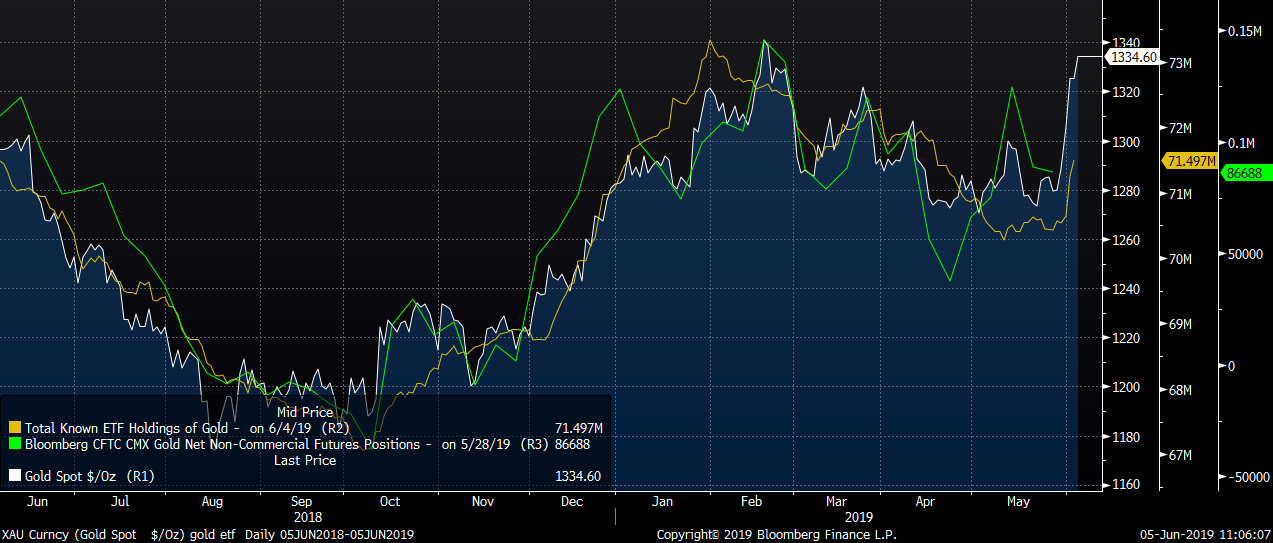Image resolution: width=1273 pixels, height=543 pixels.
Task: Click the 0.15M label on positions axis
Action: pyautogui.click(x=1246, y=31)
